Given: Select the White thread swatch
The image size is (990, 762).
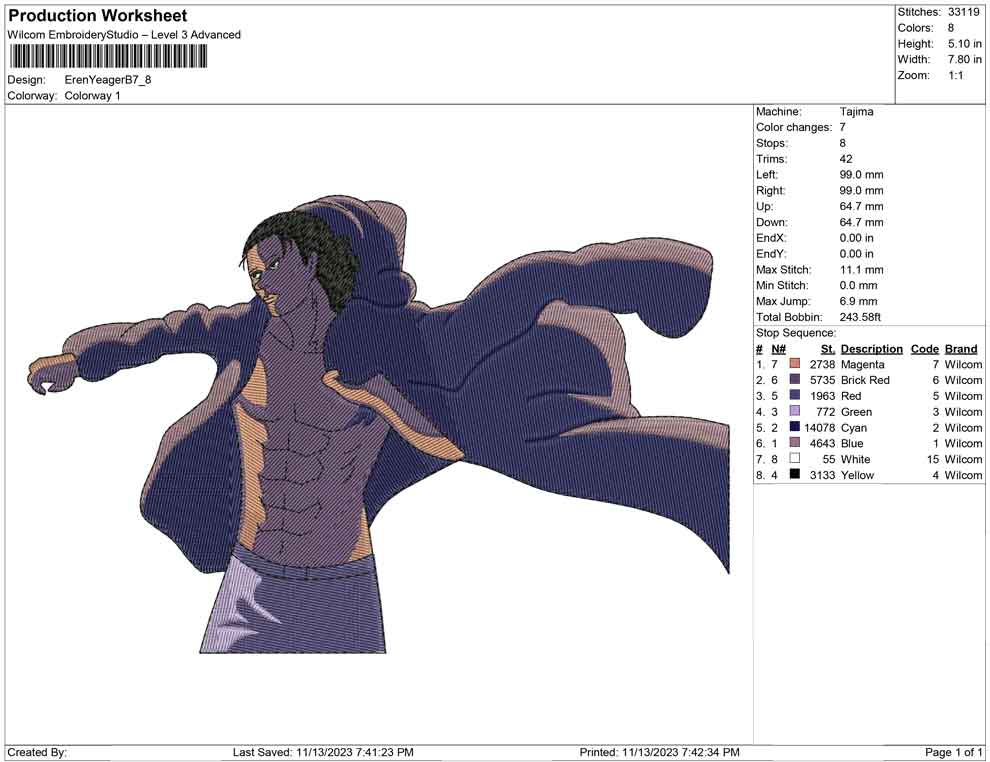Looking at the screenshot, I should click(x=792, y=459).
